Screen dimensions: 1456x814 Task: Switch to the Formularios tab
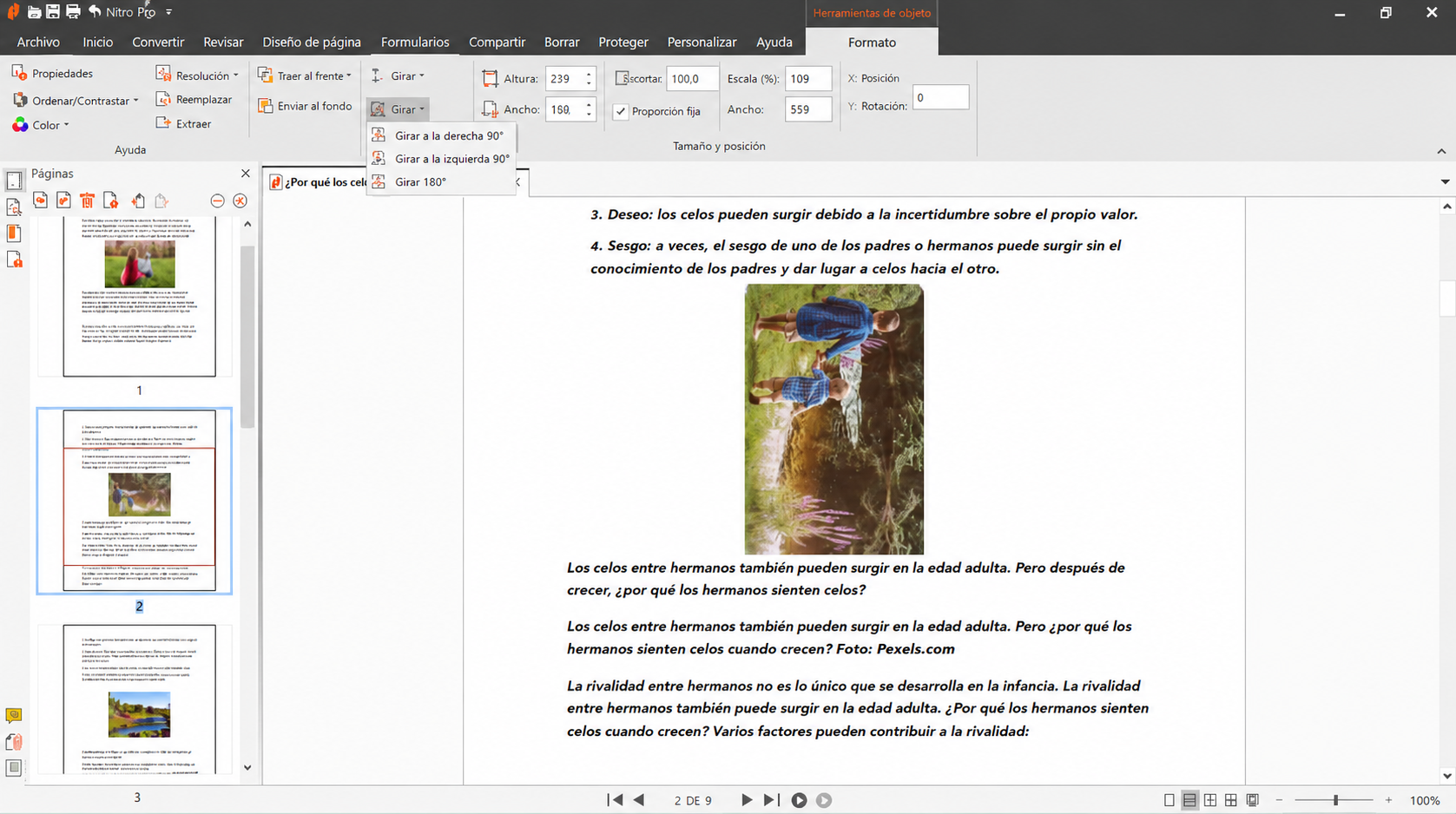pos(415,42)
